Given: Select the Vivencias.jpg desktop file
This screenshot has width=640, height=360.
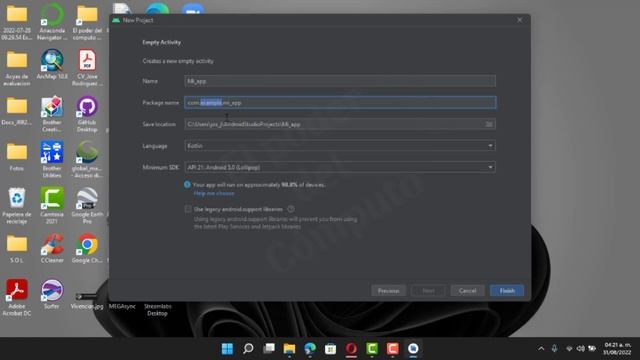Looking at the screenshot, I should [87, 300].
